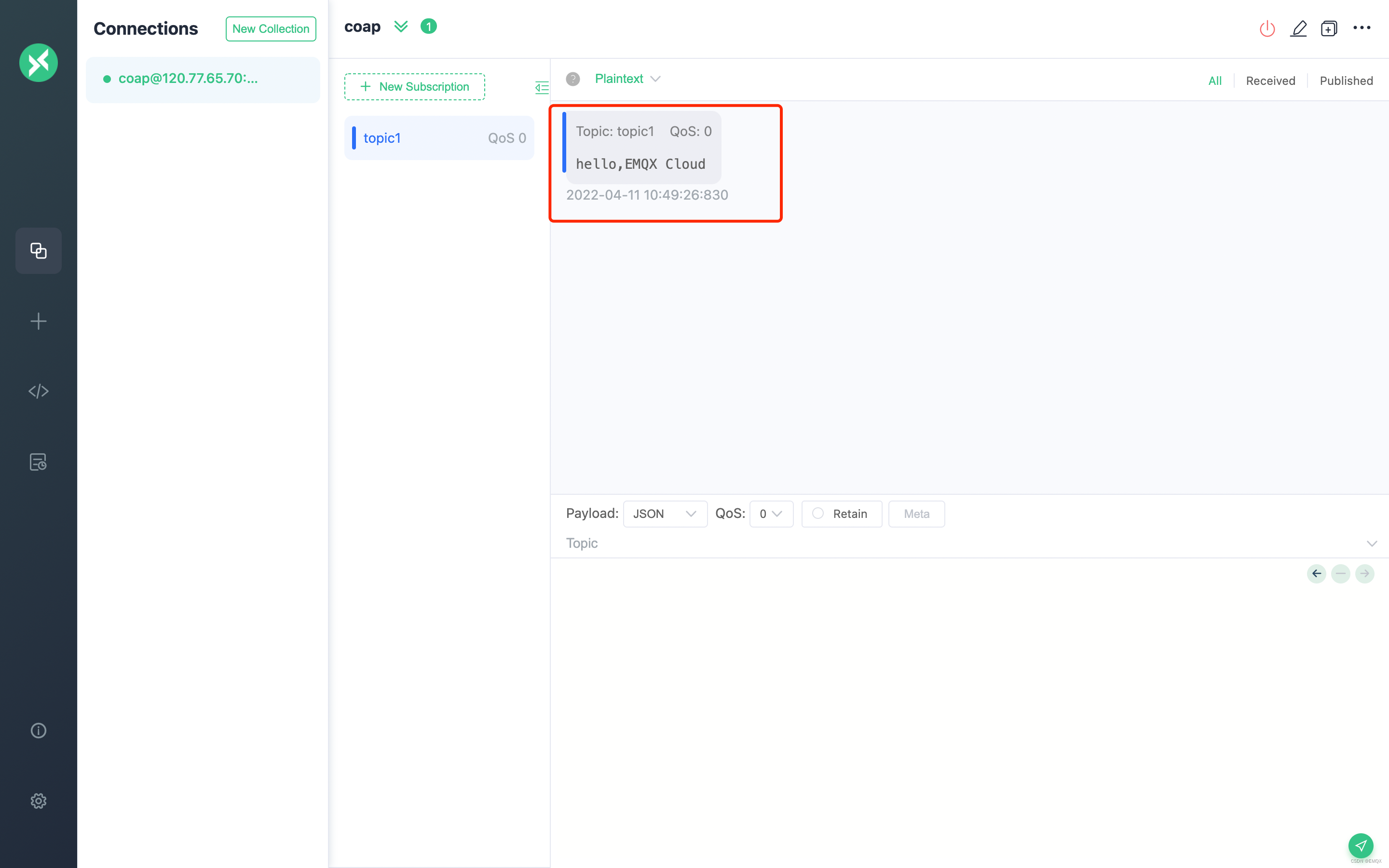Click the code brackets icon in sidebar

[38, 391]
